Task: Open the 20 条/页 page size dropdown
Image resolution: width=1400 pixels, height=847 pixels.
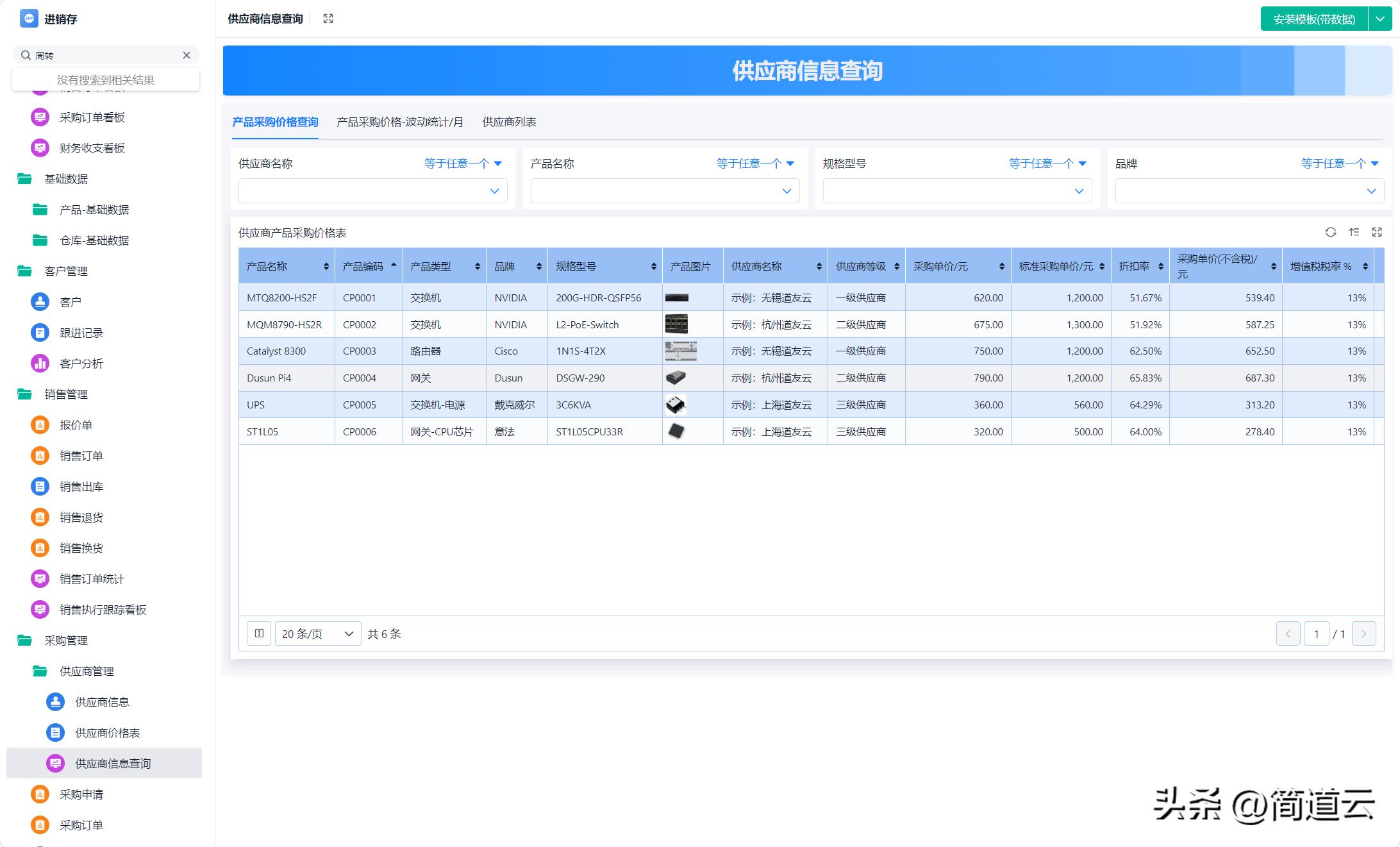Action: point(318,633)
